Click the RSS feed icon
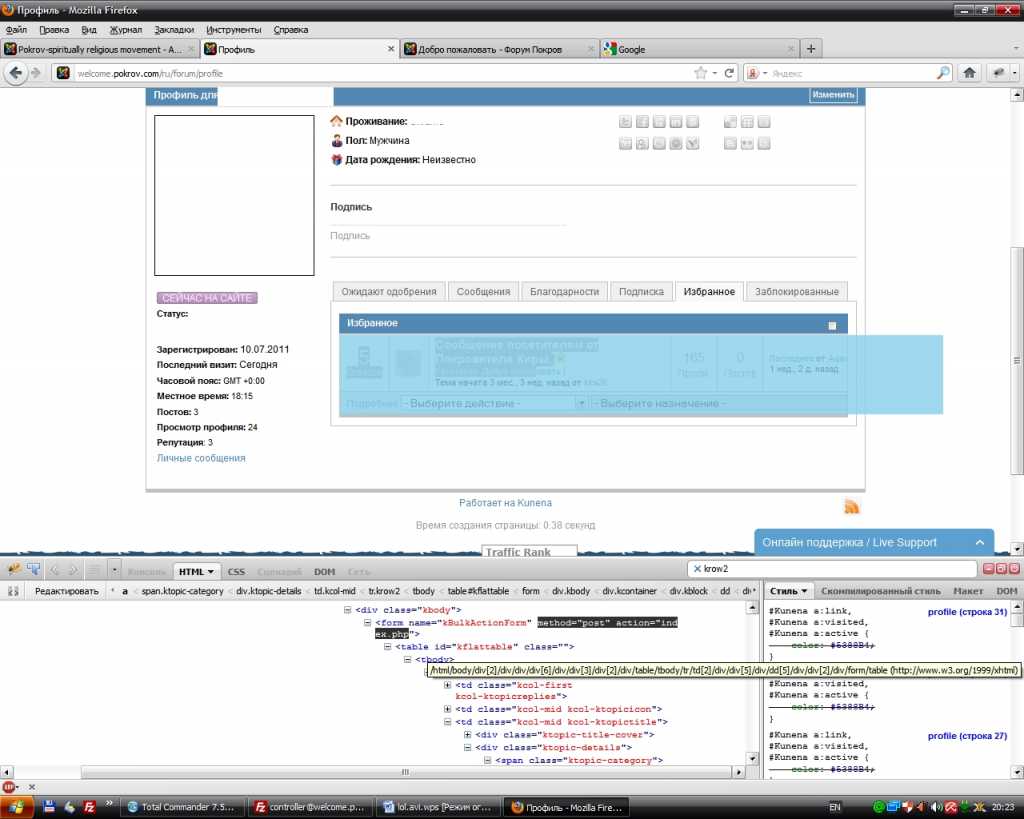 coord(852,507)
